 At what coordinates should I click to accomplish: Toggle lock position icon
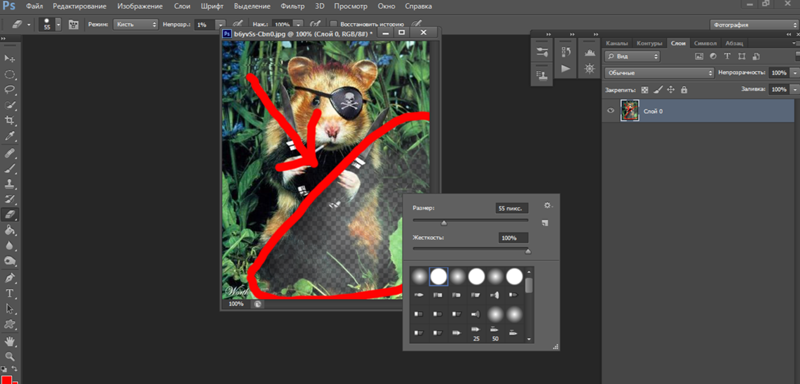[670, 89]
